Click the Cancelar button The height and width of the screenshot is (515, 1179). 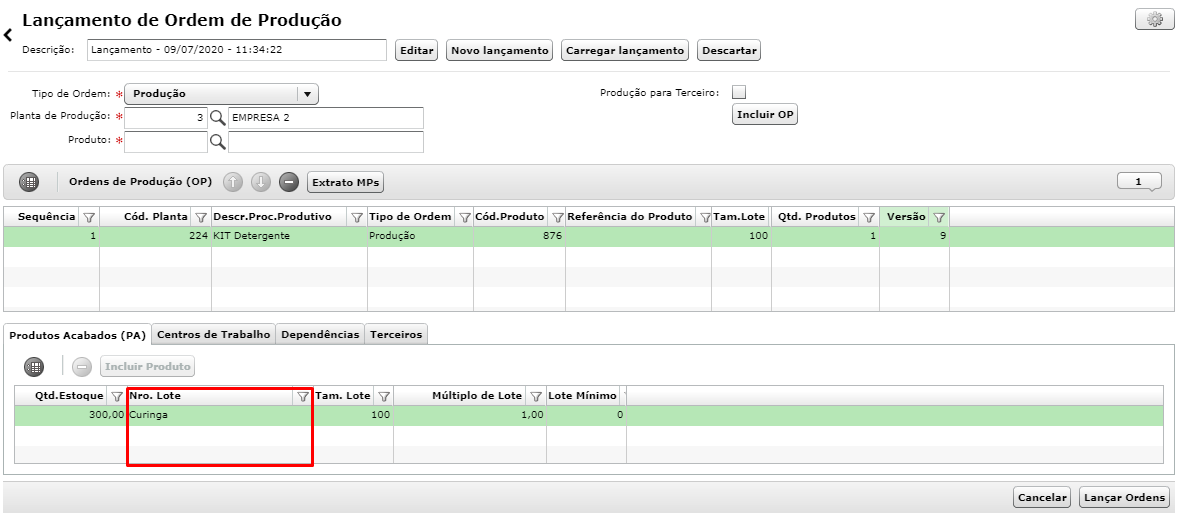(x=1042, y=497)
